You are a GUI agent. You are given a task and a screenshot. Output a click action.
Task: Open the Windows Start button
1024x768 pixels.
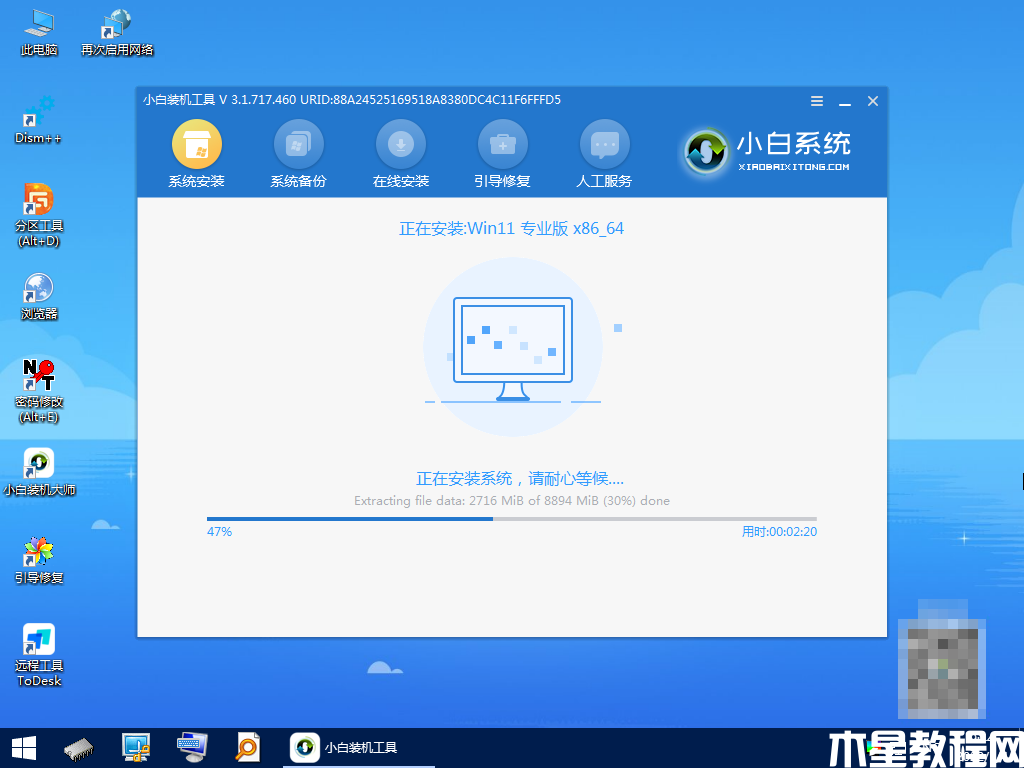tap(23, 748)
